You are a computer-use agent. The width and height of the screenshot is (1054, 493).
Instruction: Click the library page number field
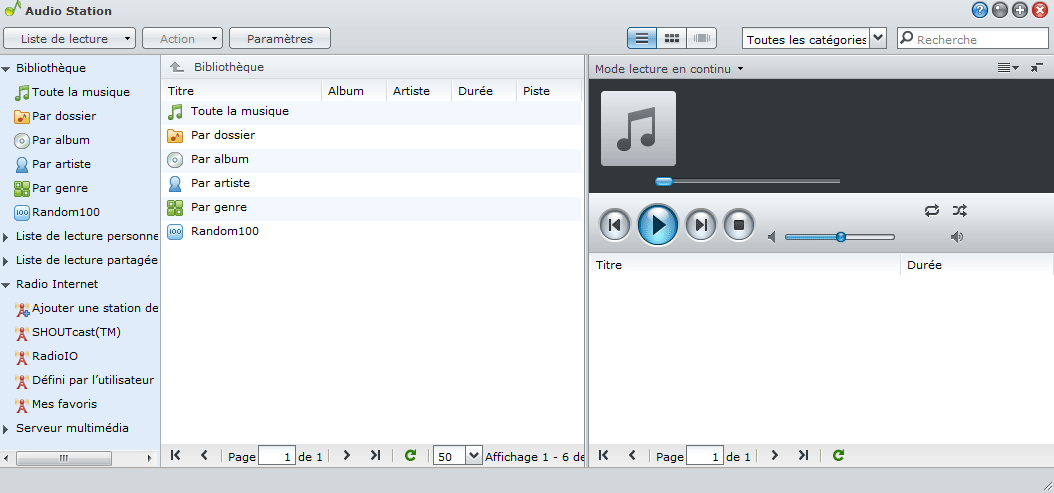click(277, 457)
